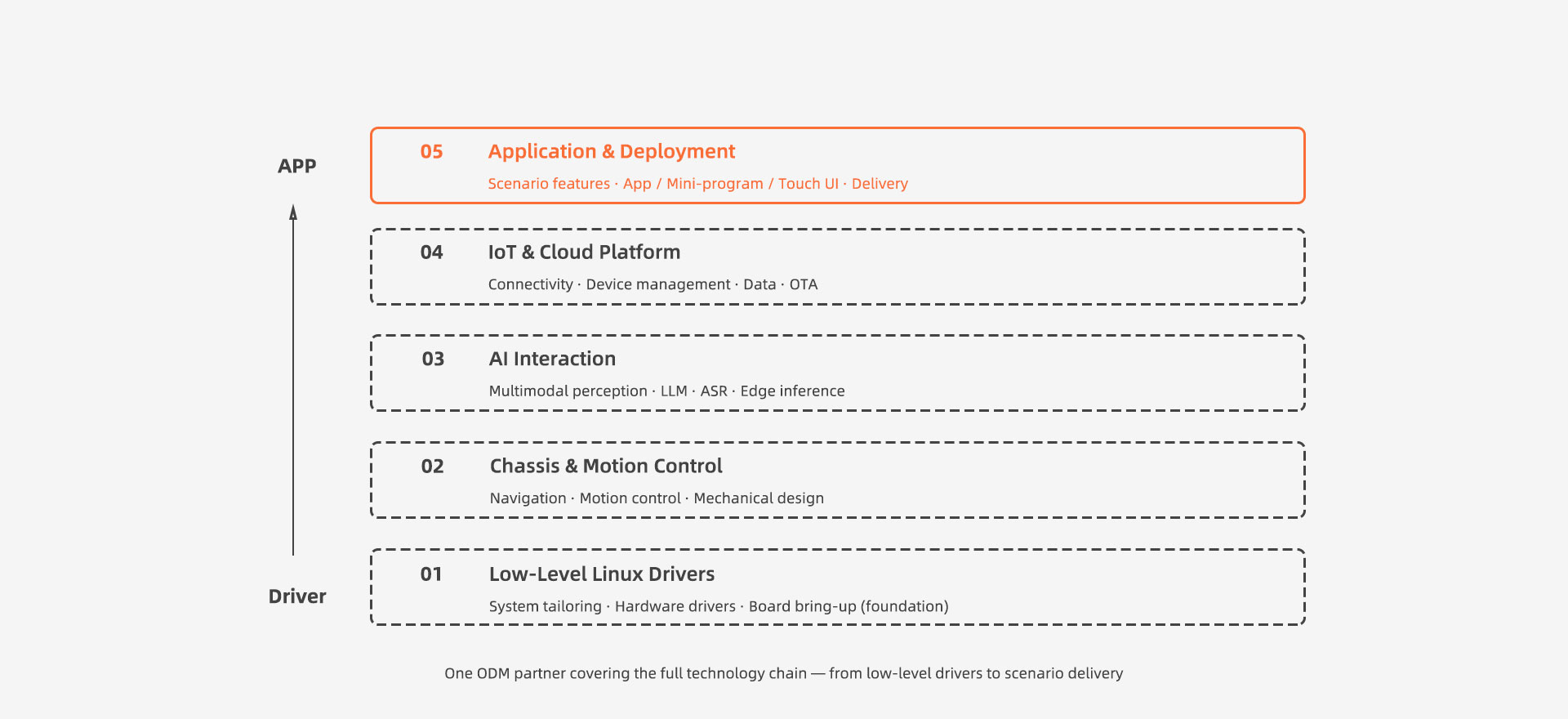Viewport: 1568px width, 719px height.
Task: Click the Navigation · Motion control line
Action: [657, 498]
